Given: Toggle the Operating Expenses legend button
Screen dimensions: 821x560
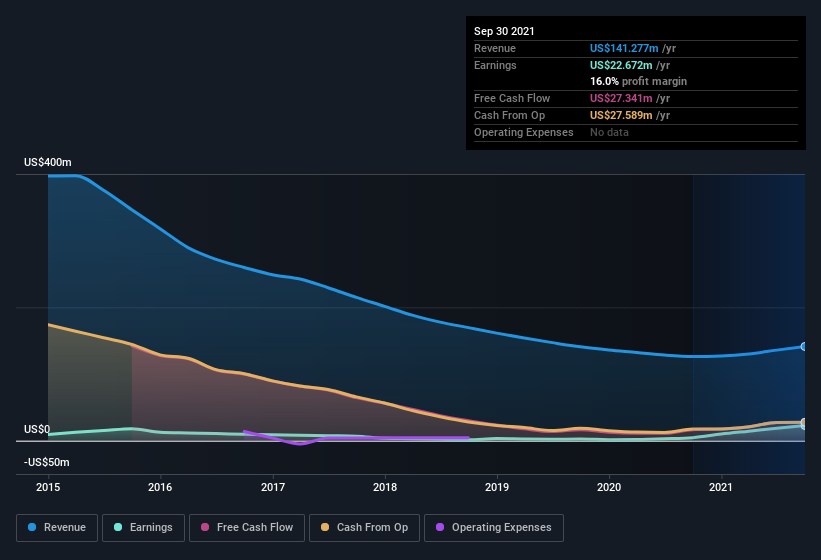Looking at the screenshot, I should point(494,528).
